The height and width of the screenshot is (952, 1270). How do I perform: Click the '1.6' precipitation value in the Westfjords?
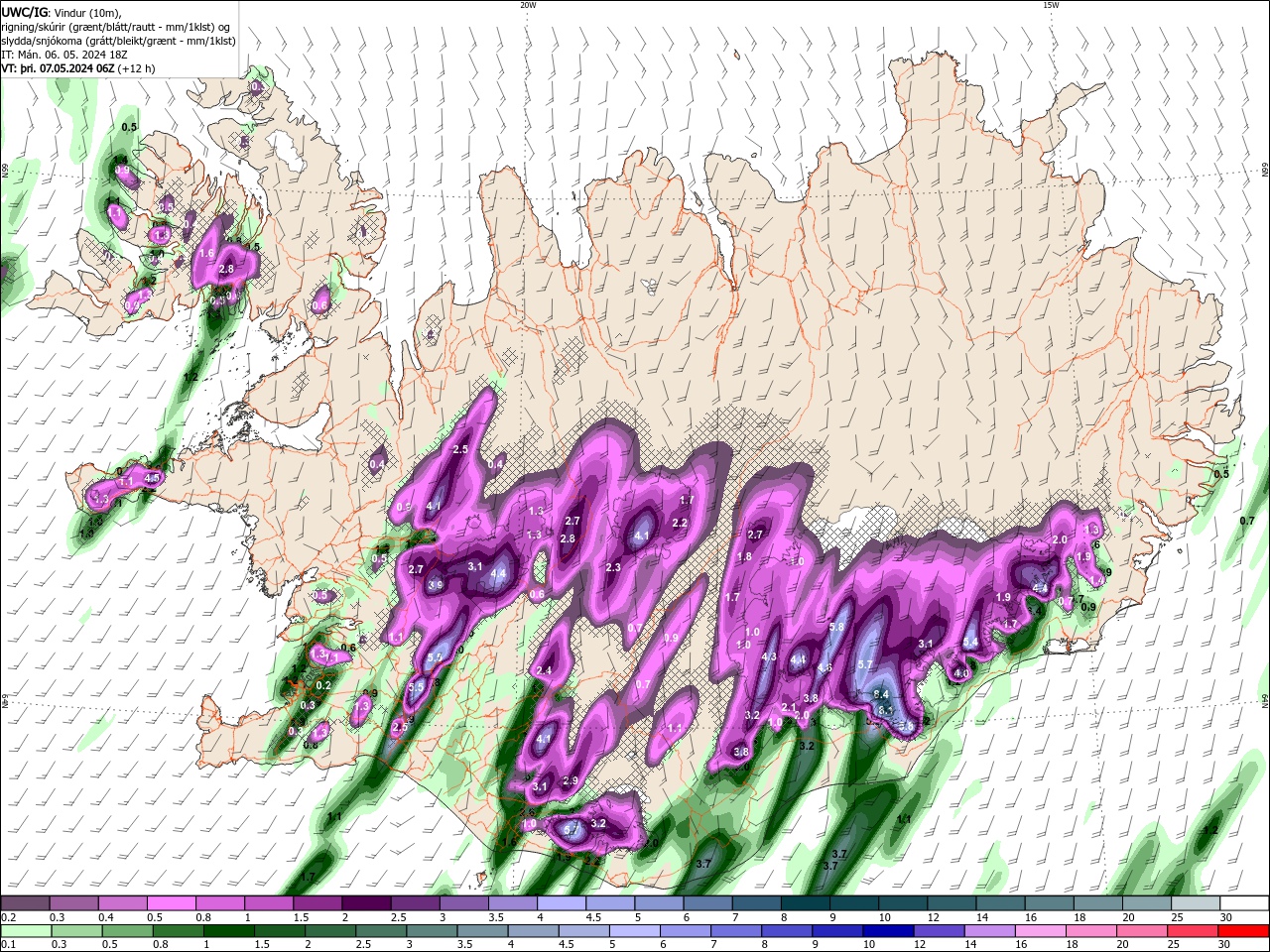206,254
